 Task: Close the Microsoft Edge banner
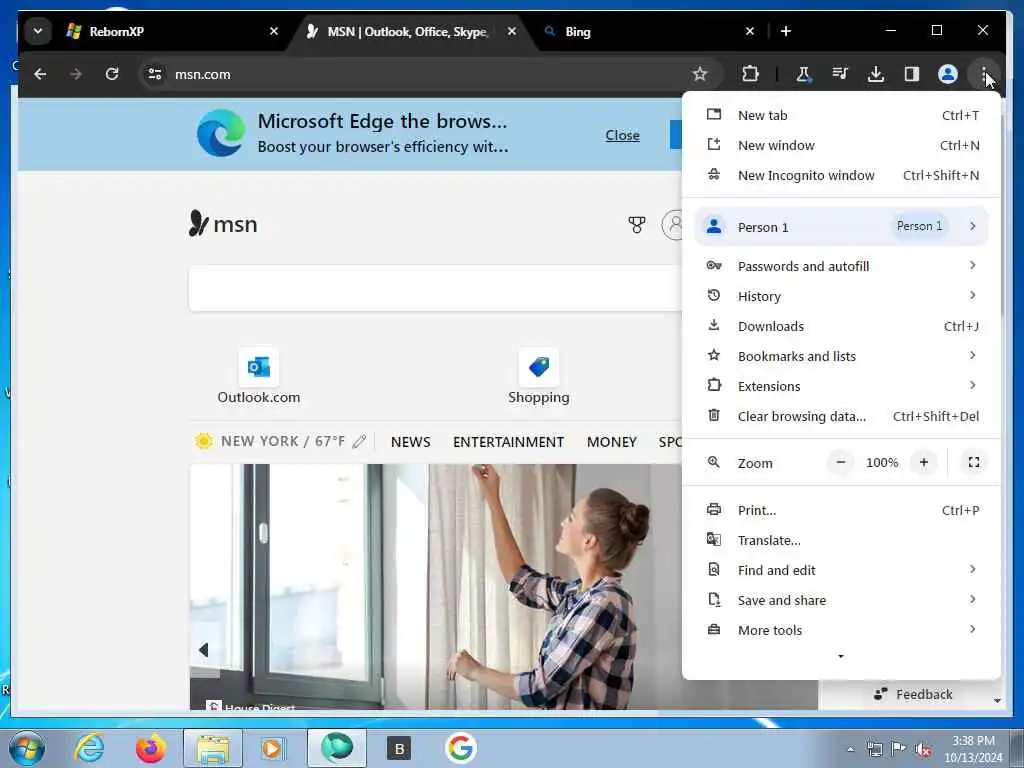[622, 135]
